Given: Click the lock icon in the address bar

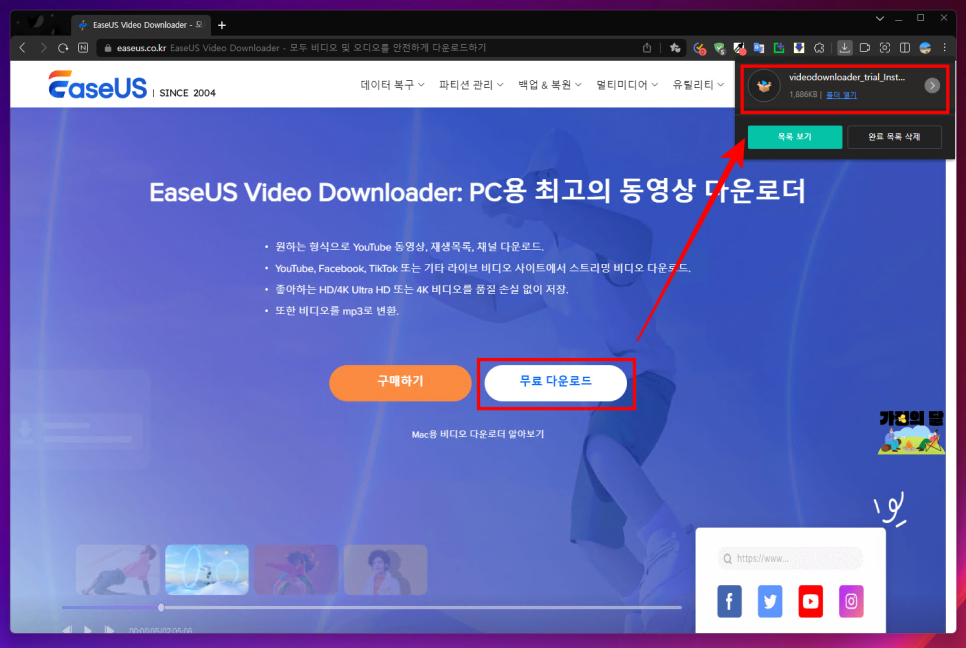Looking at the screenshot, I should click(108, 47).
